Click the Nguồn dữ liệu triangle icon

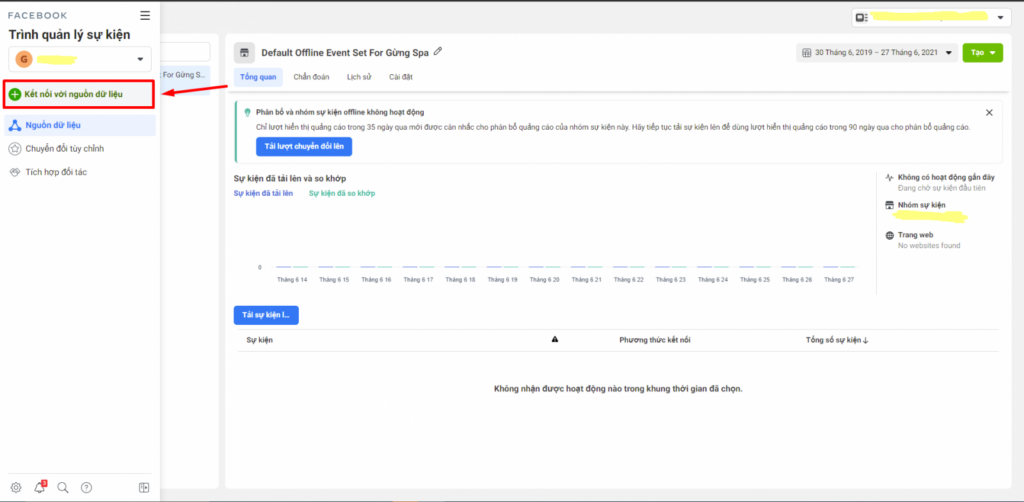pyautogui.click(x=15, y=125)
